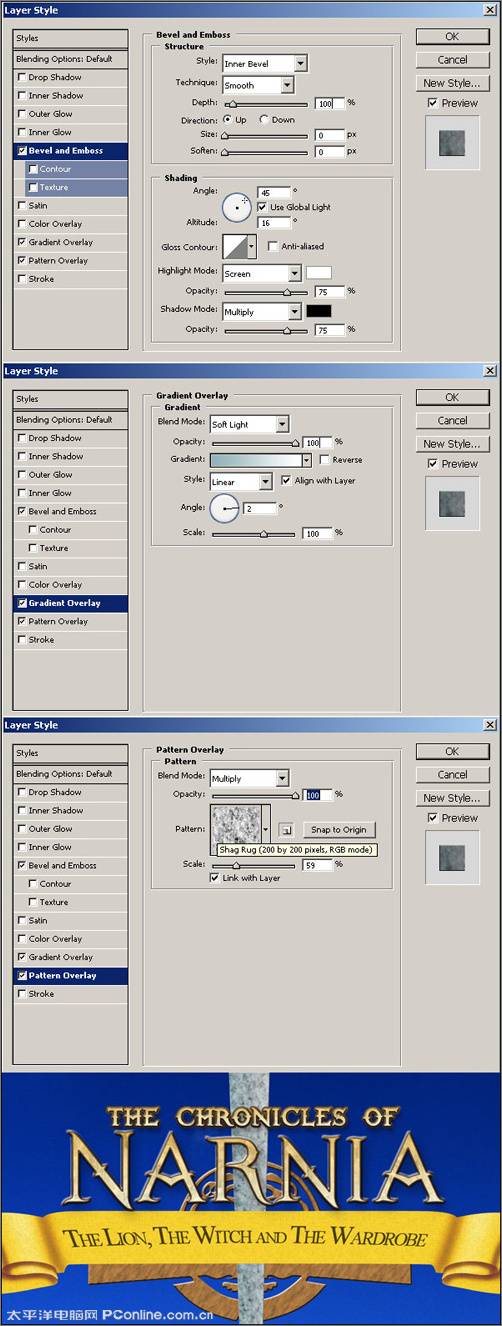The width and height of the screenshot is (502, 1326).
Task: Enable Inner Glow in Gradient Overlay dialog
Action: [x=22, y=493]
